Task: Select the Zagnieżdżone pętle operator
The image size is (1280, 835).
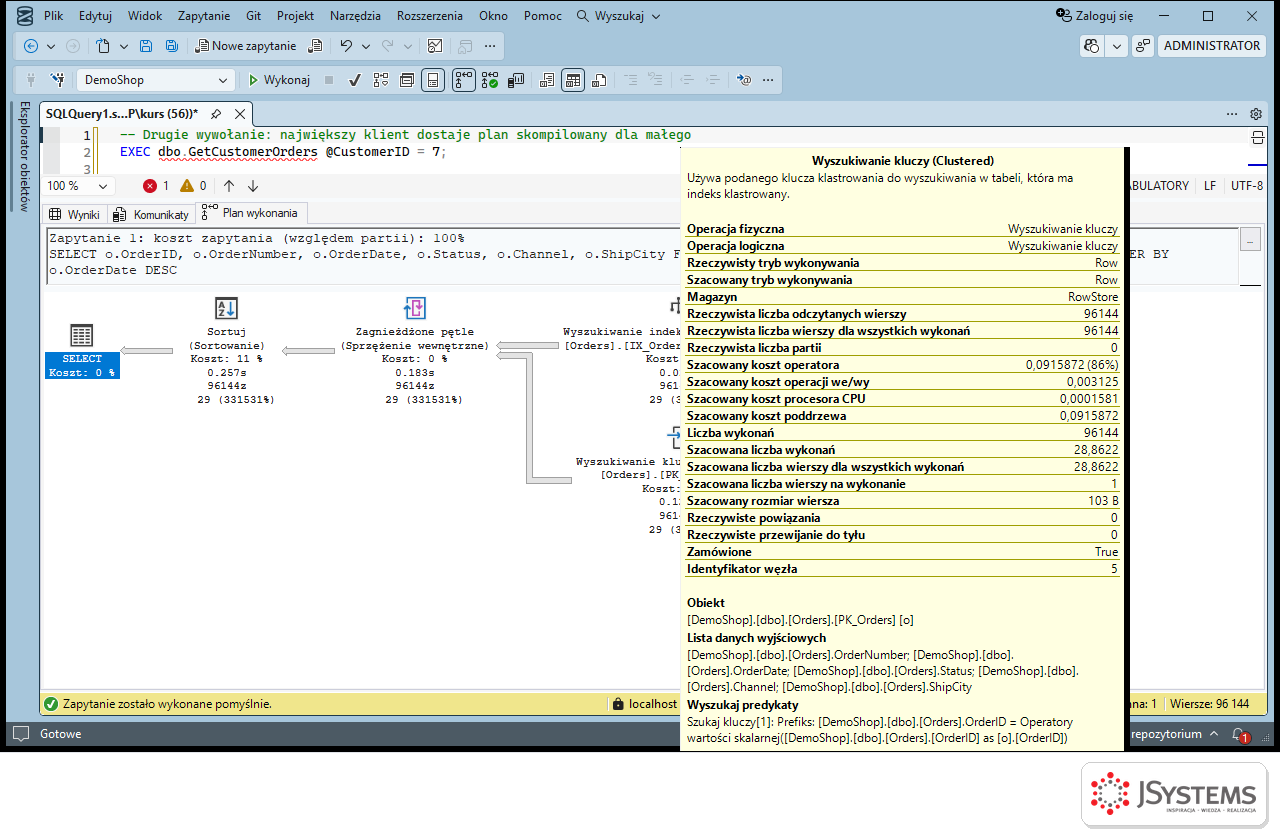Action: 415,350
